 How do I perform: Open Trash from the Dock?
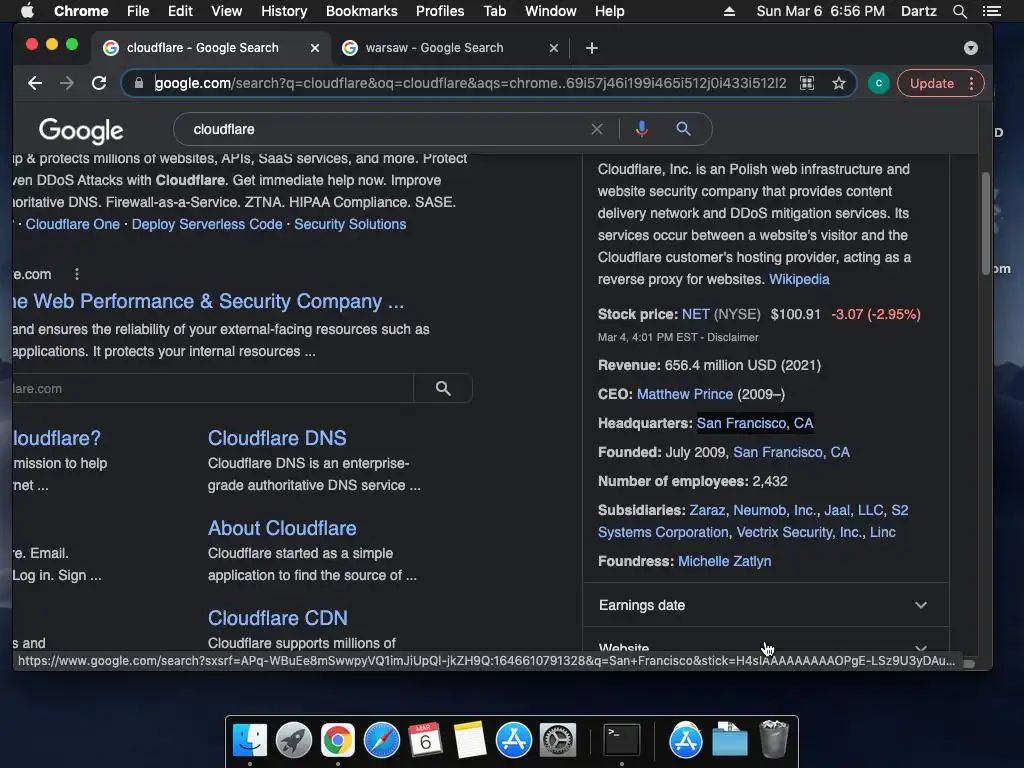[774, 739]
